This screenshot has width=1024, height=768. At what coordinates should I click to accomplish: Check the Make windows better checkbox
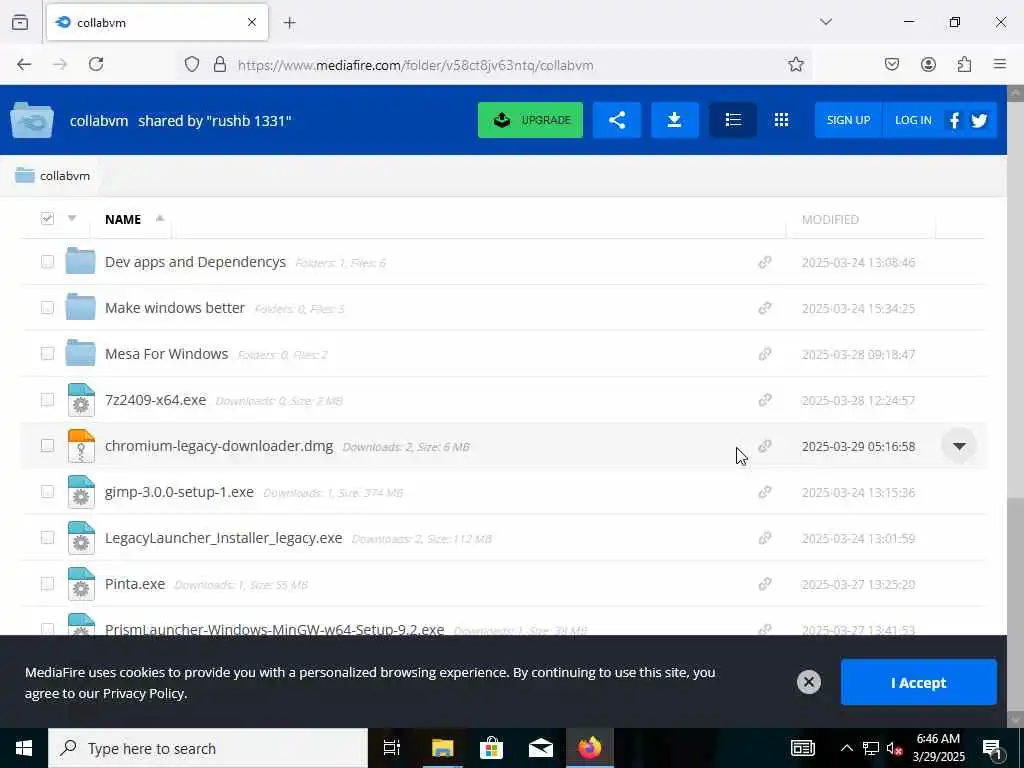point(47,308)
